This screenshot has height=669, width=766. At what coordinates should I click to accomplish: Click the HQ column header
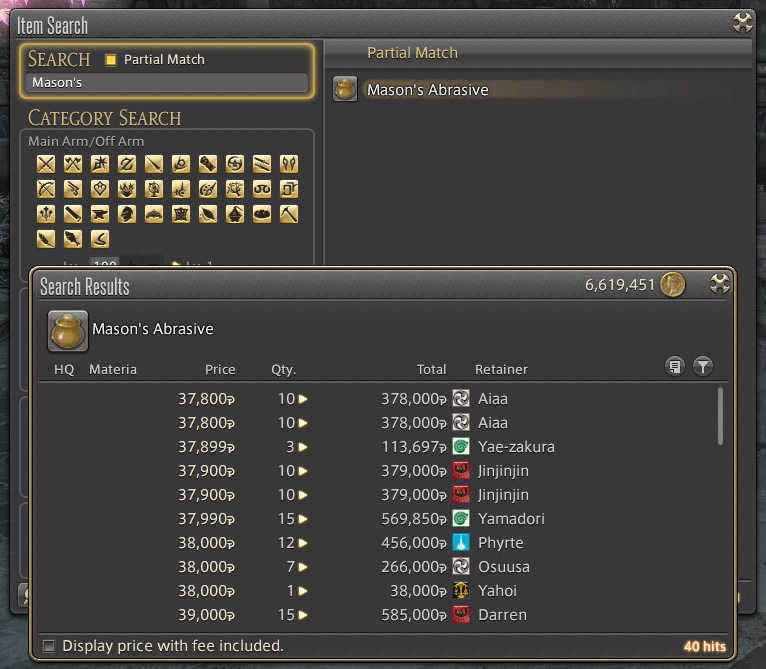pos(64,369)
